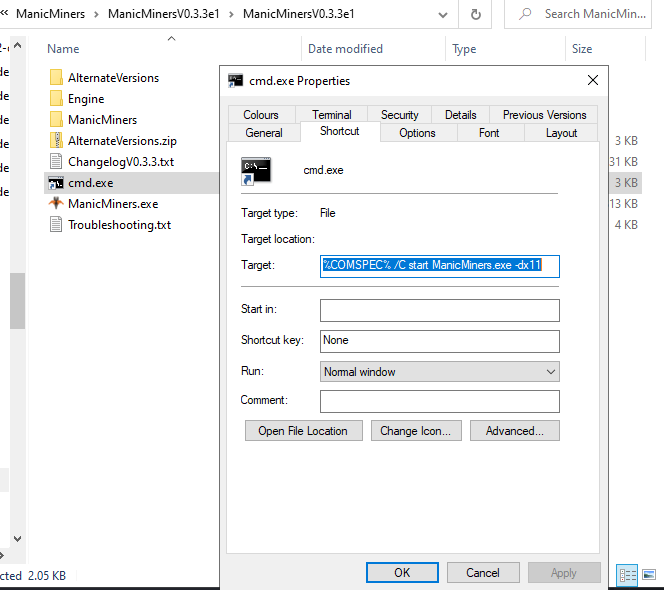Click first ManicMinersV0.3.3e1 breadcrumb segment
The height and width of the screenshot is (590, 664).
tap(164, 14)
